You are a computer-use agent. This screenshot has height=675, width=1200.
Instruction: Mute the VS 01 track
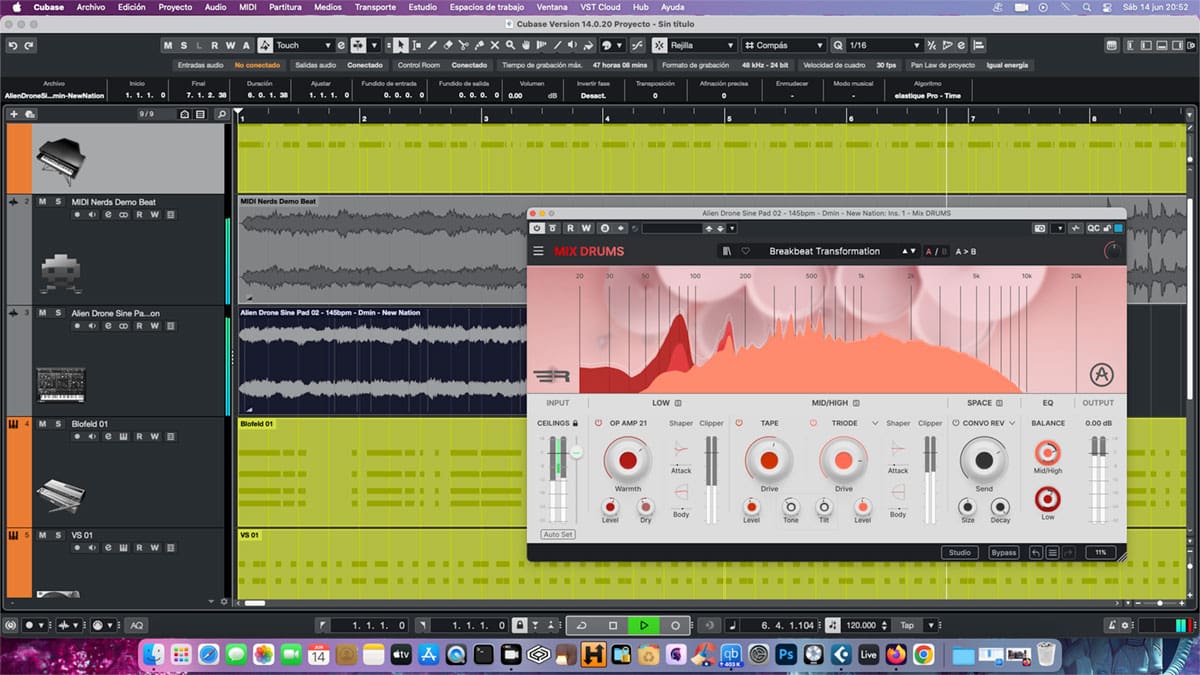coord(43,535)
